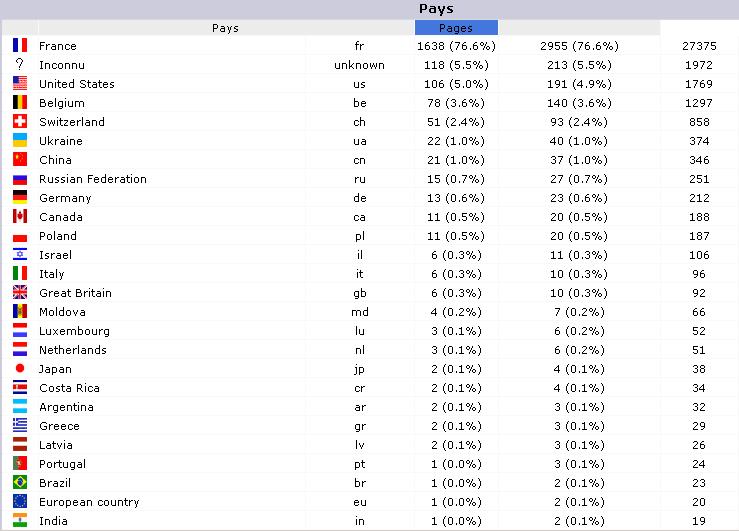739x531 pixels.
Task: Click the Pays column header
Action: [x=225, y=28]
